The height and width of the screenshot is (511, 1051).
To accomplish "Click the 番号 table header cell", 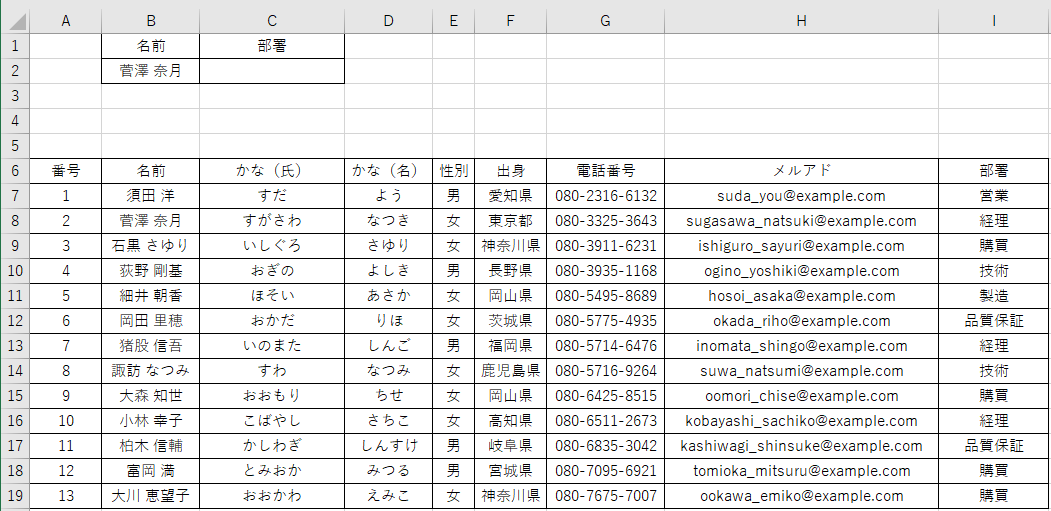I will [x=66, y=170].
